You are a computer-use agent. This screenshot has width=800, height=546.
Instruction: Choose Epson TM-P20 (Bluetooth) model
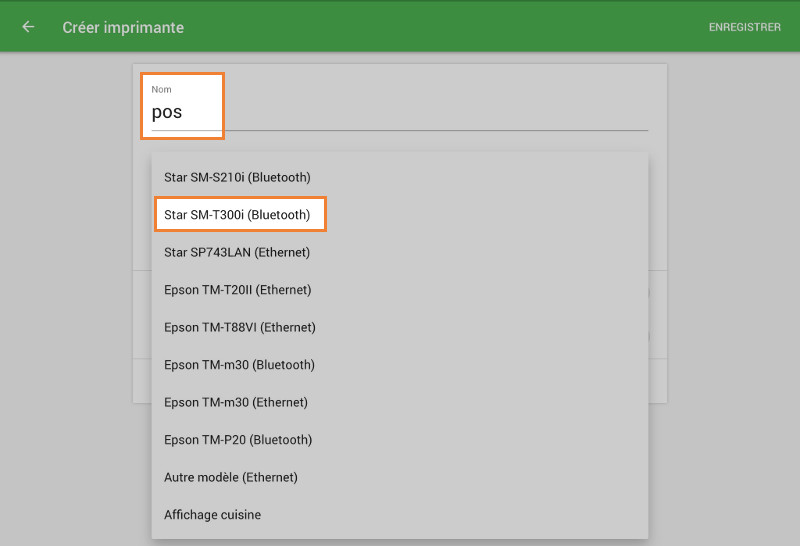pos(238,440)
